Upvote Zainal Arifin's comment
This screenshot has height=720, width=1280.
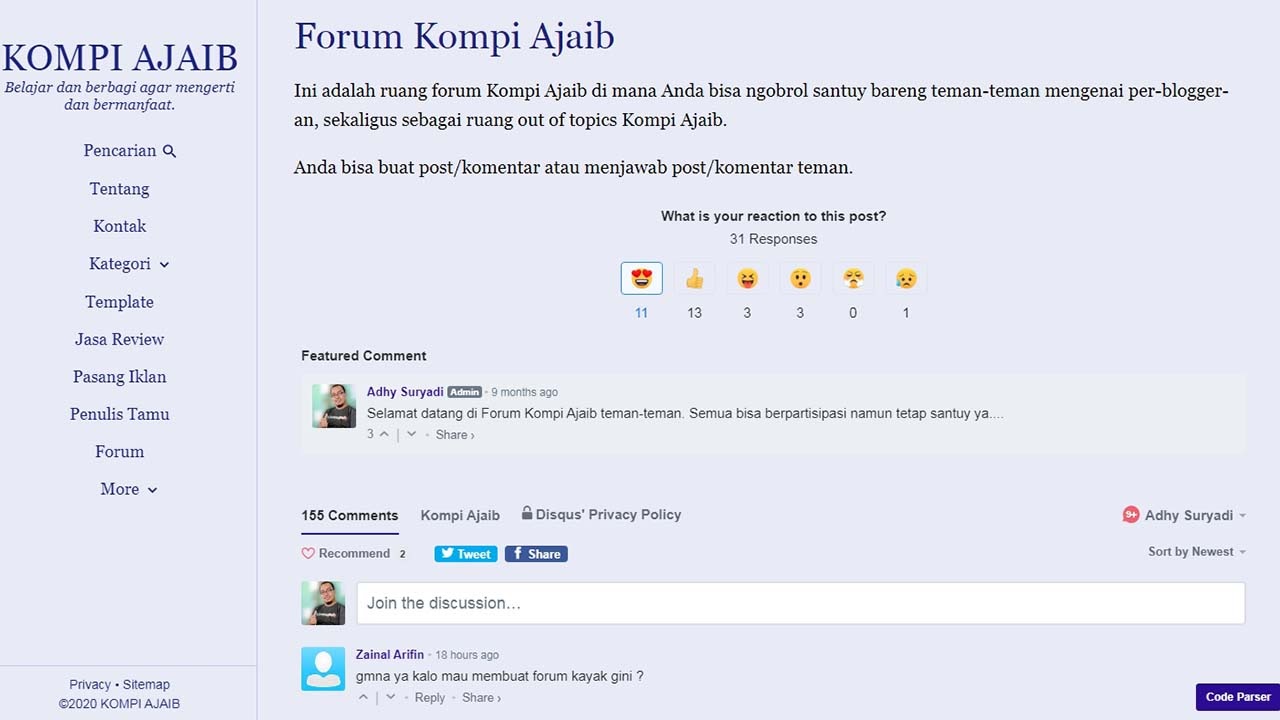click(363, 697)
